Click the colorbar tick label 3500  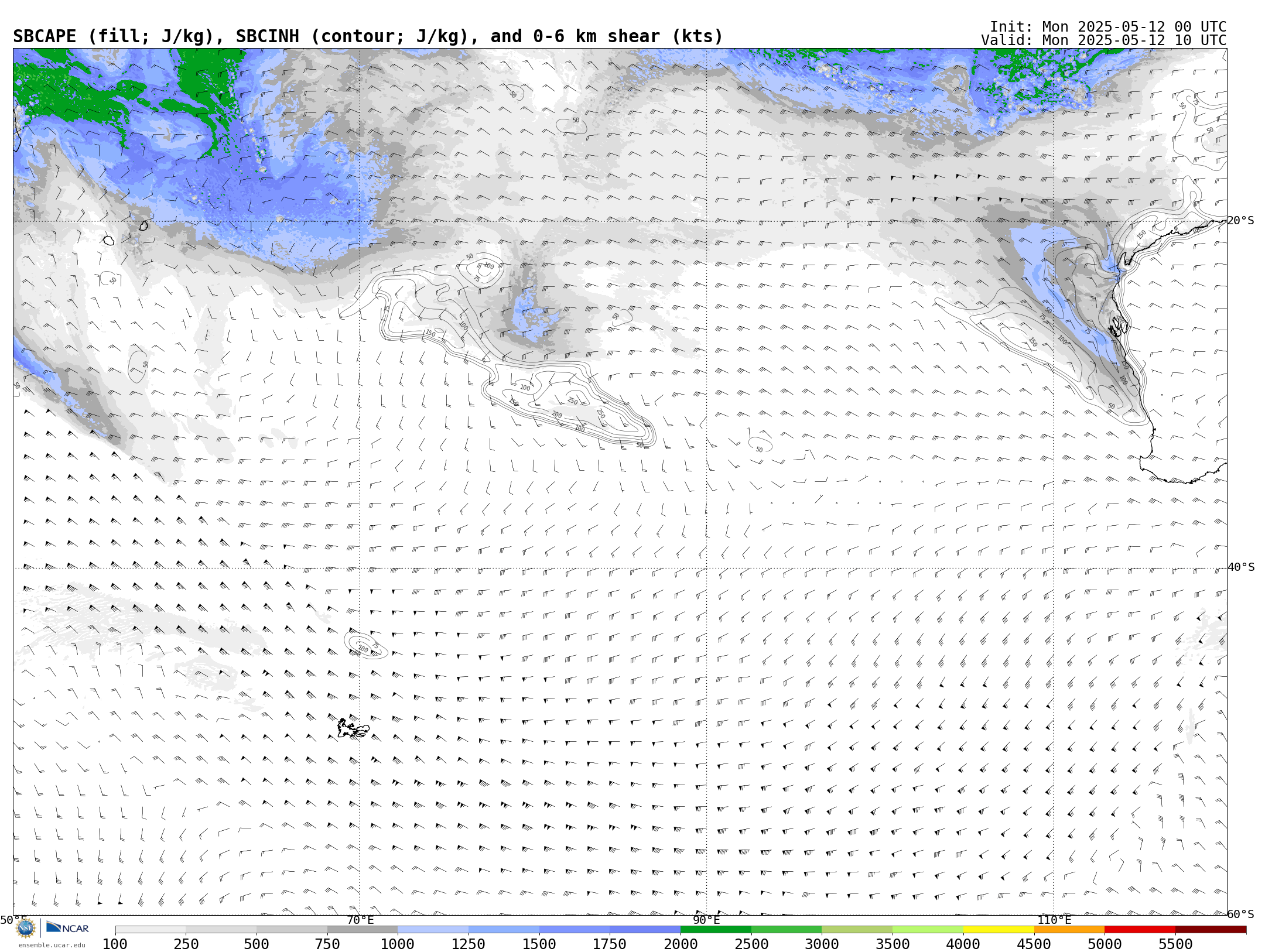pos(893,944)
